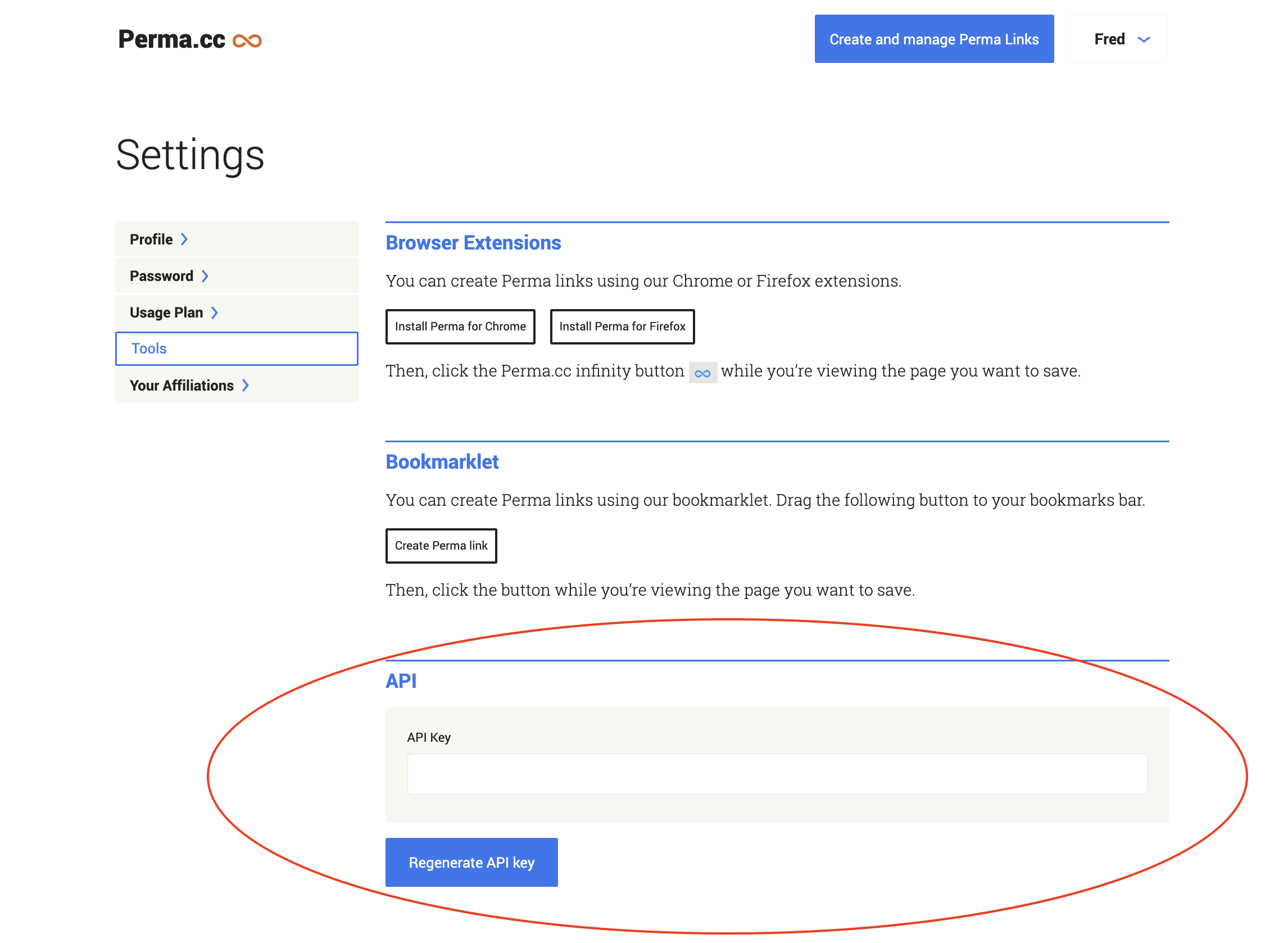
Task: Open the Browser Extensions section heading
Action: pos(473,243)
